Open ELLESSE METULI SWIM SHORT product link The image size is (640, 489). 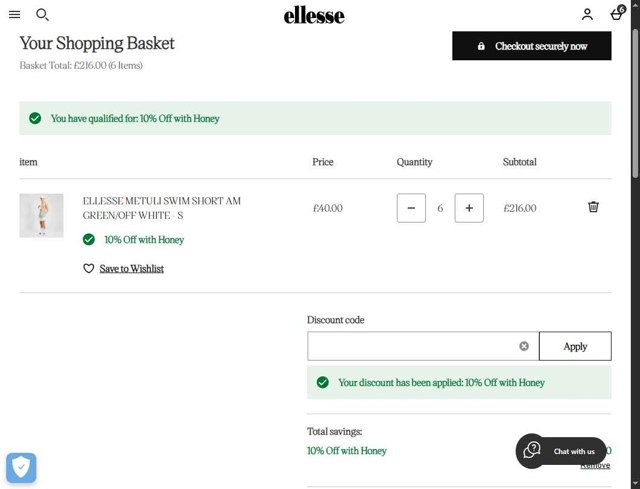(x=162, y=208)
